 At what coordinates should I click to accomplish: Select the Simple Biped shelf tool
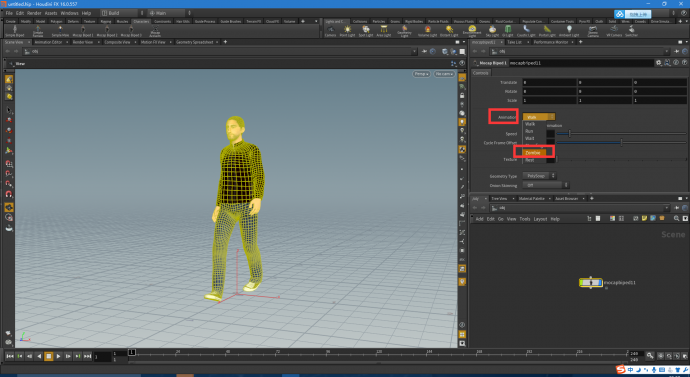click(x=15, y=31)
